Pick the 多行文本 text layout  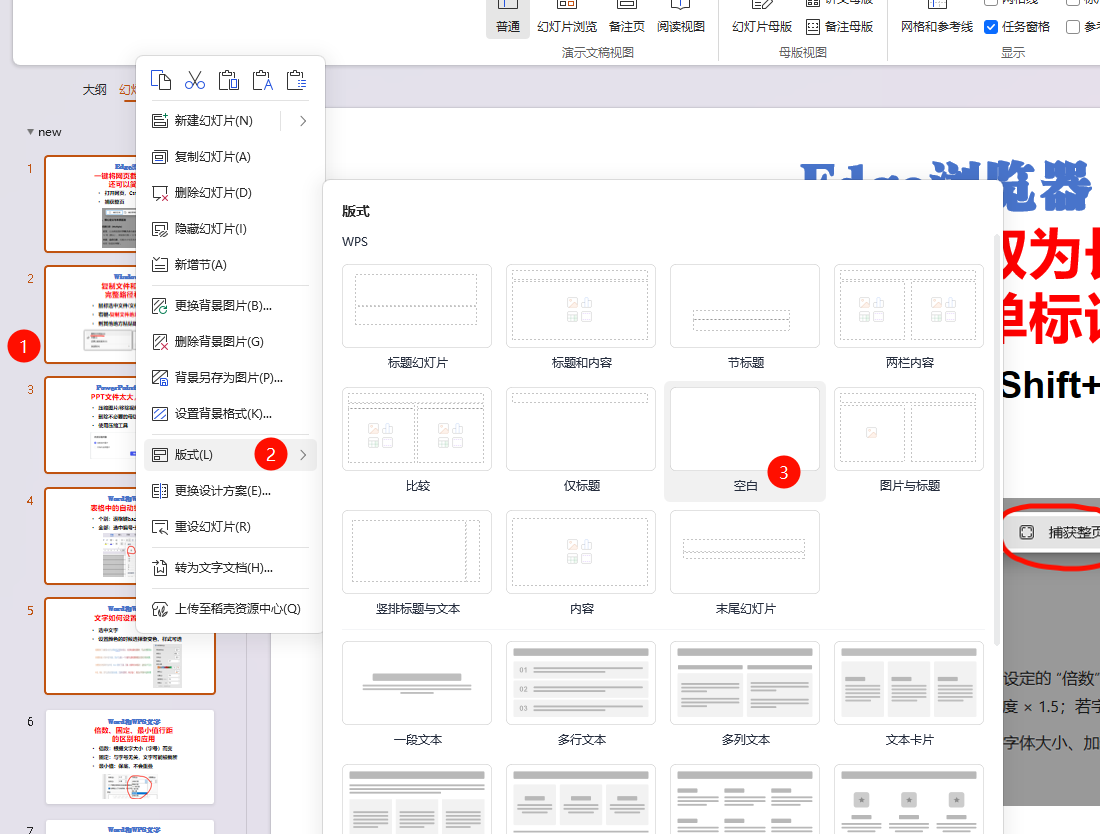[x=581, y=683]
